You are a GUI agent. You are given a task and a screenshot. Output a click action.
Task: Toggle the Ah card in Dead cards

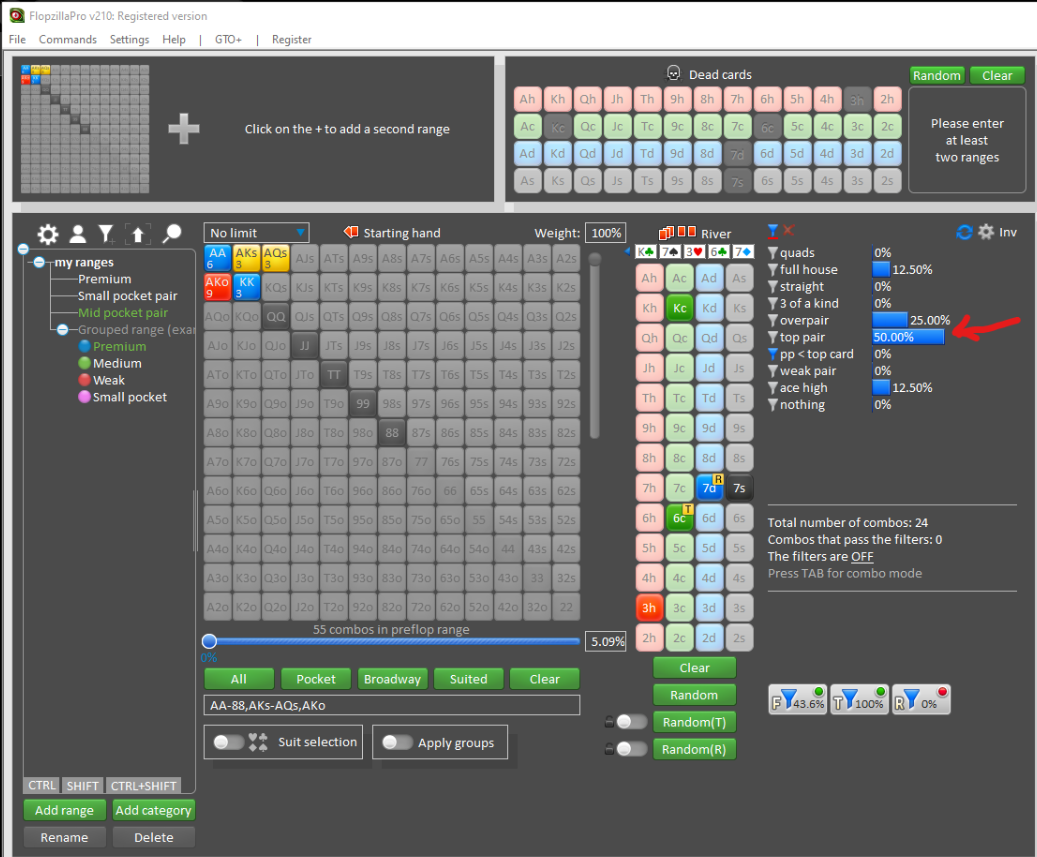(x=527, y=99)
